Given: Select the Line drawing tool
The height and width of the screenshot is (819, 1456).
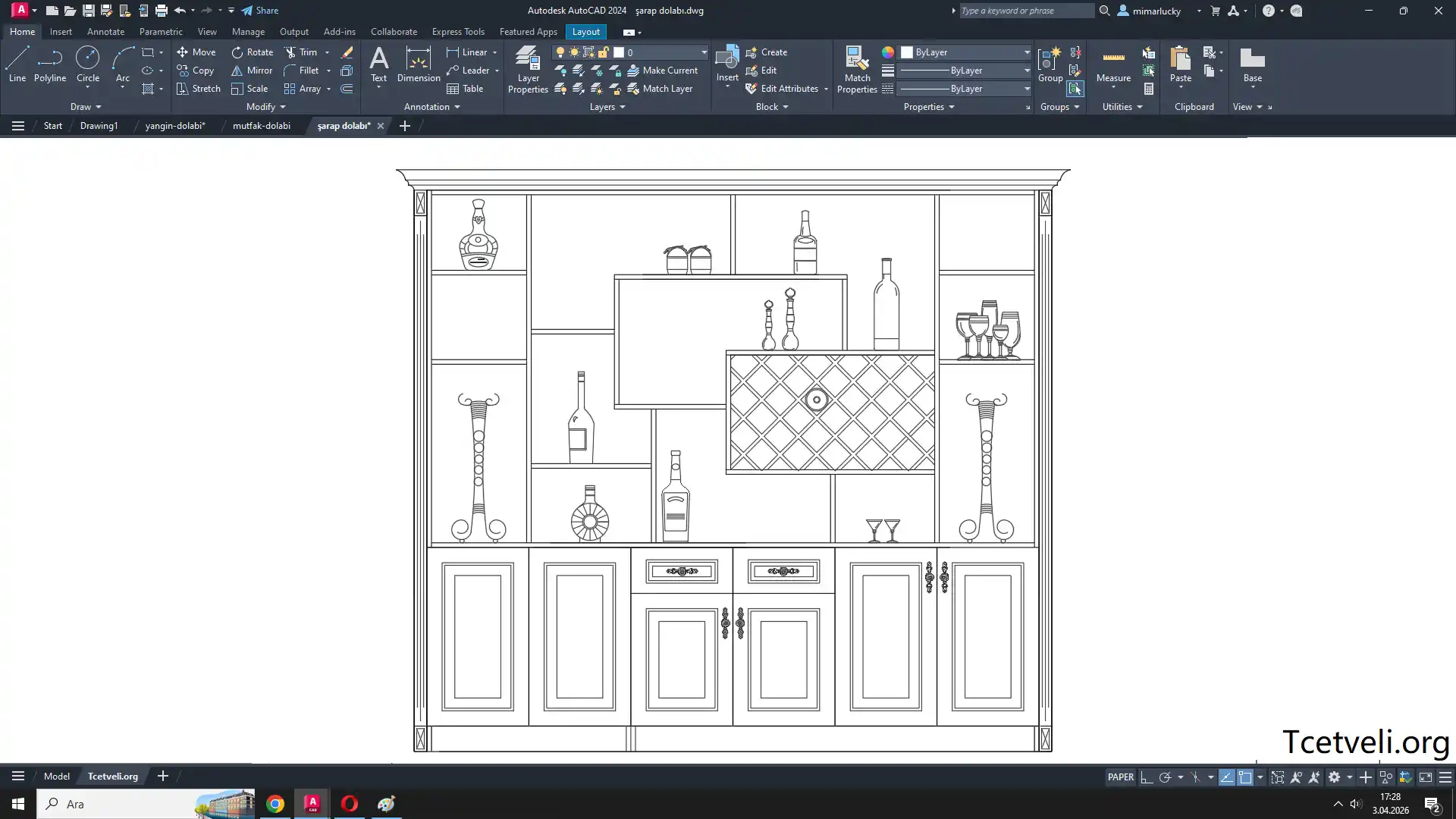Looking at the screenshot, I should click(17, 64).
